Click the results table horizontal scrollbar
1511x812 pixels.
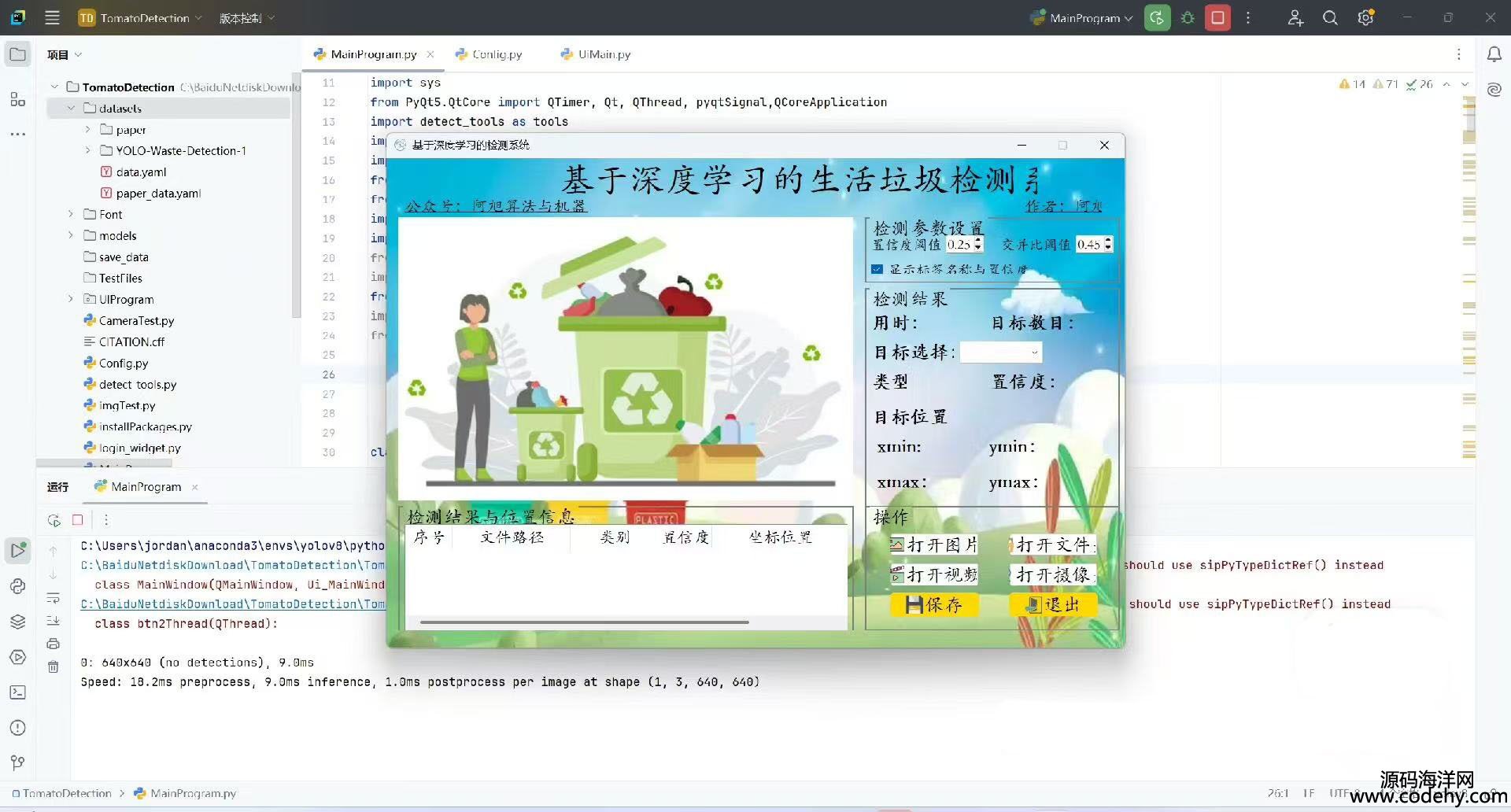584,622
